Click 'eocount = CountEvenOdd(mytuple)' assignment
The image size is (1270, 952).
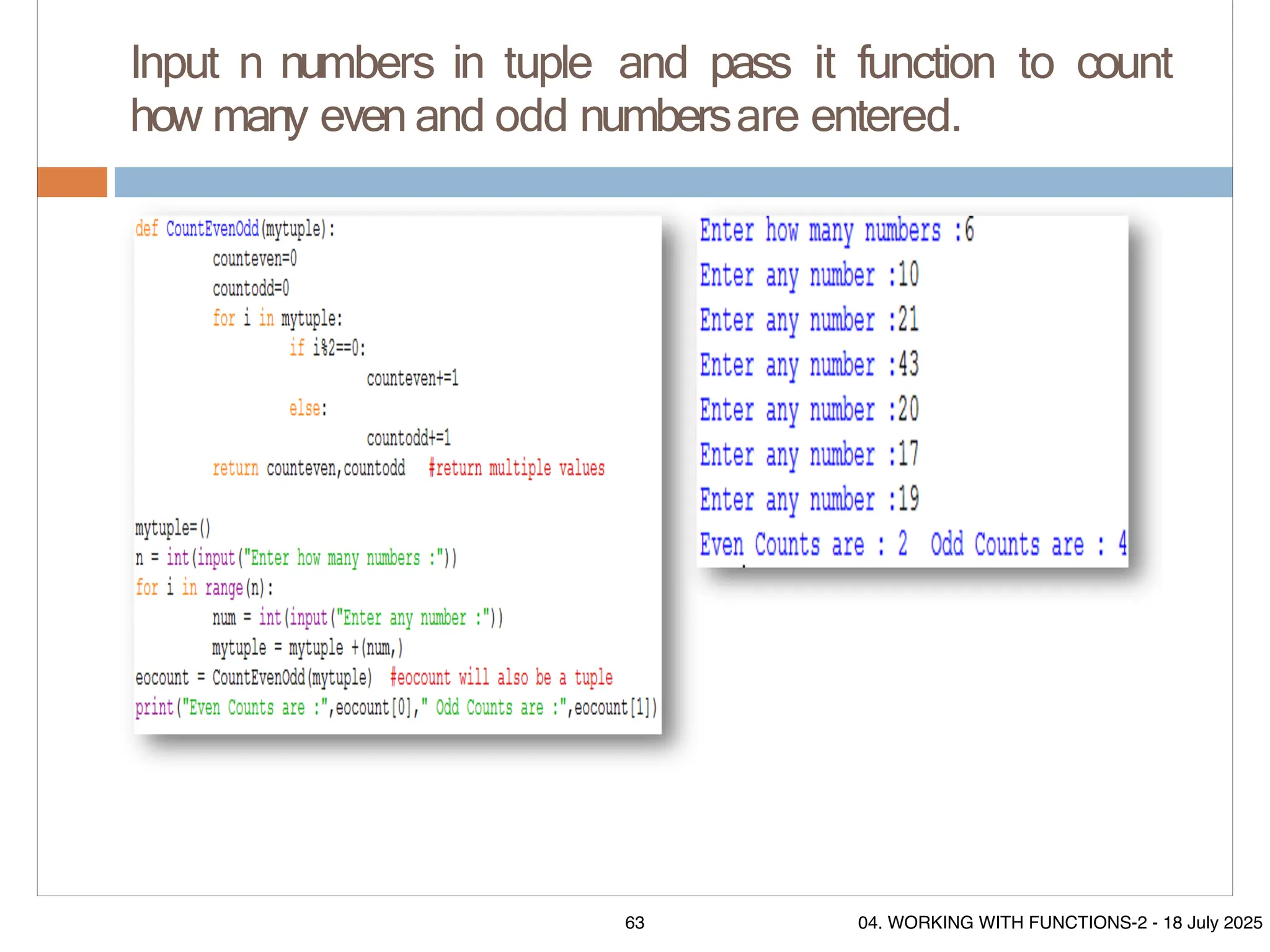tap(254, 677)
